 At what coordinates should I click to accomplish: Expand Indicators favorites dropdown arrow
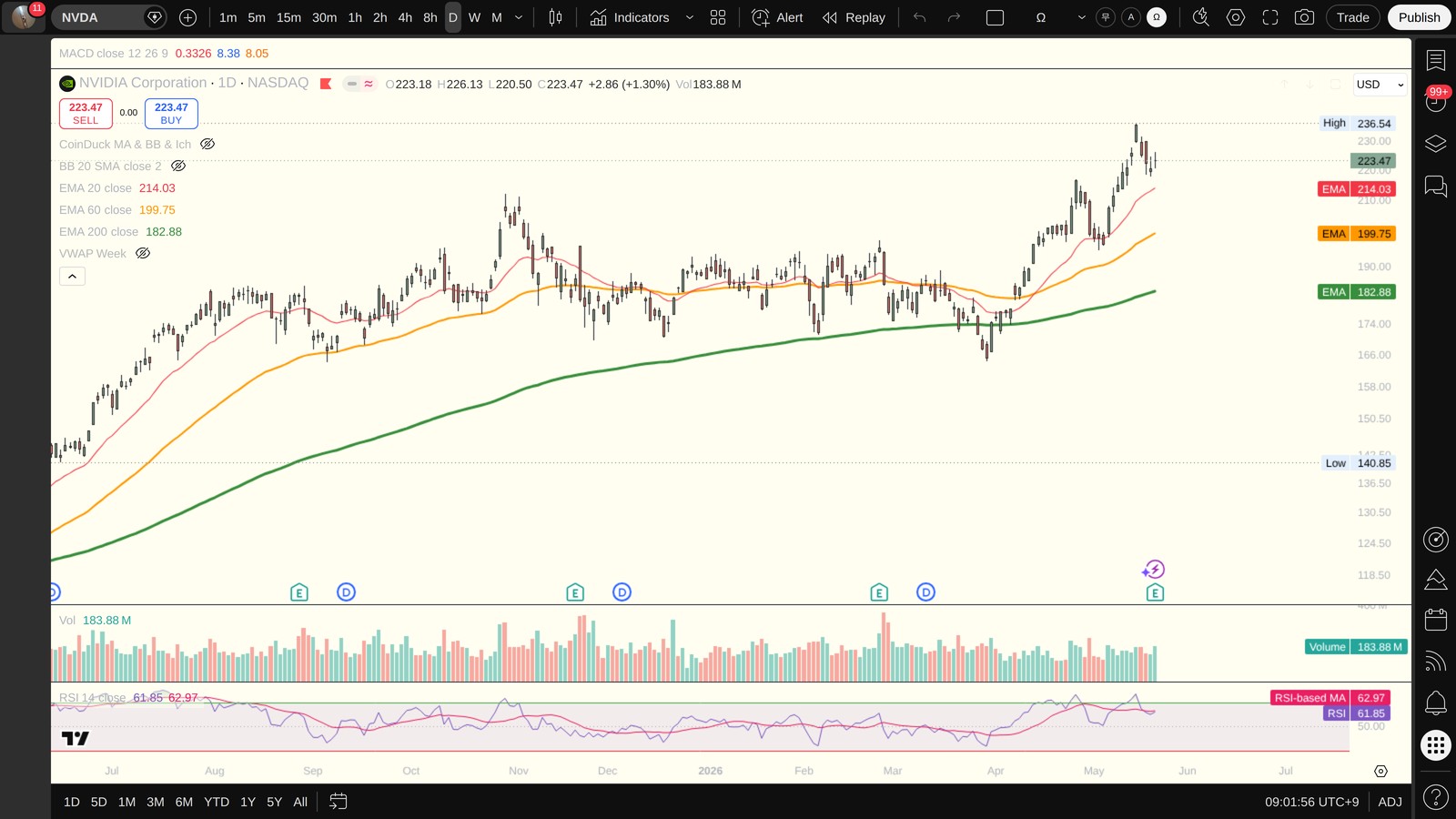689,17
